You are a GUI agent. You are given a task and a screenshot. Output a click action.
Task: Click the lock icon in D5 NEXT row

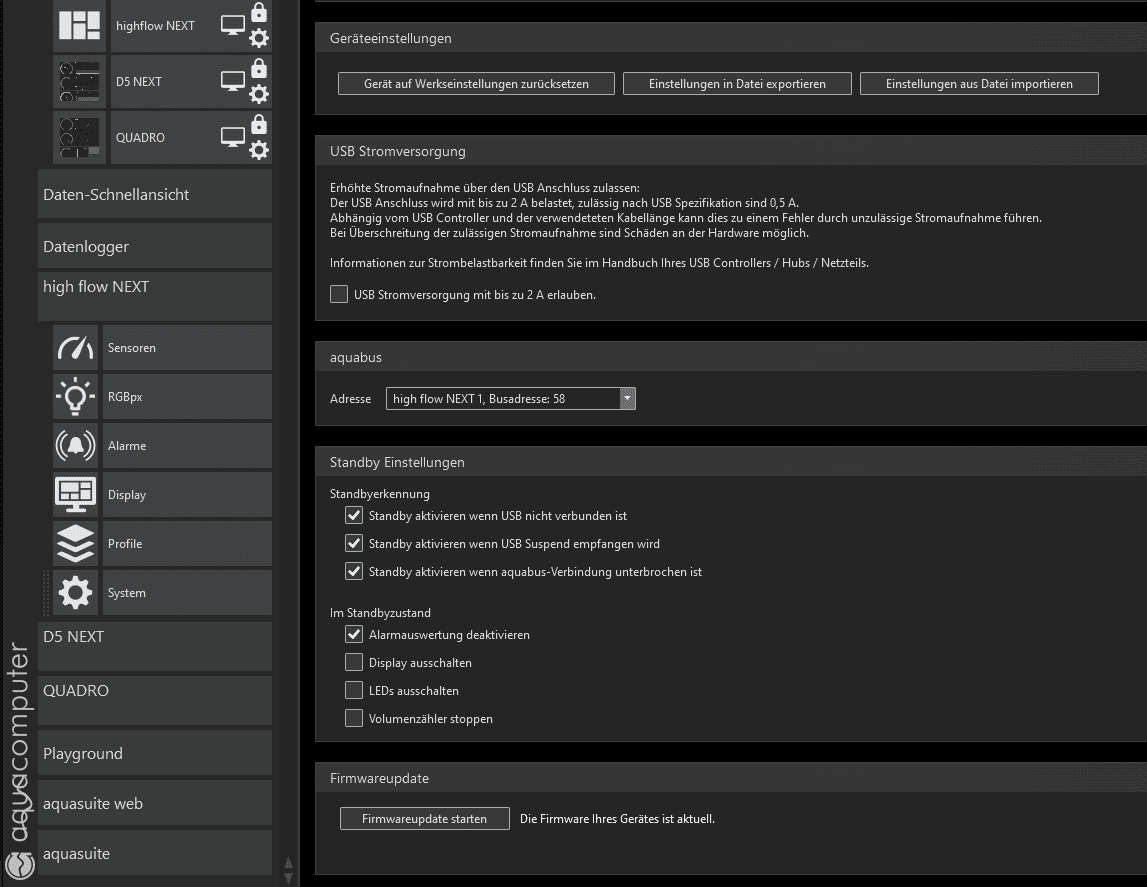[259, 68]
